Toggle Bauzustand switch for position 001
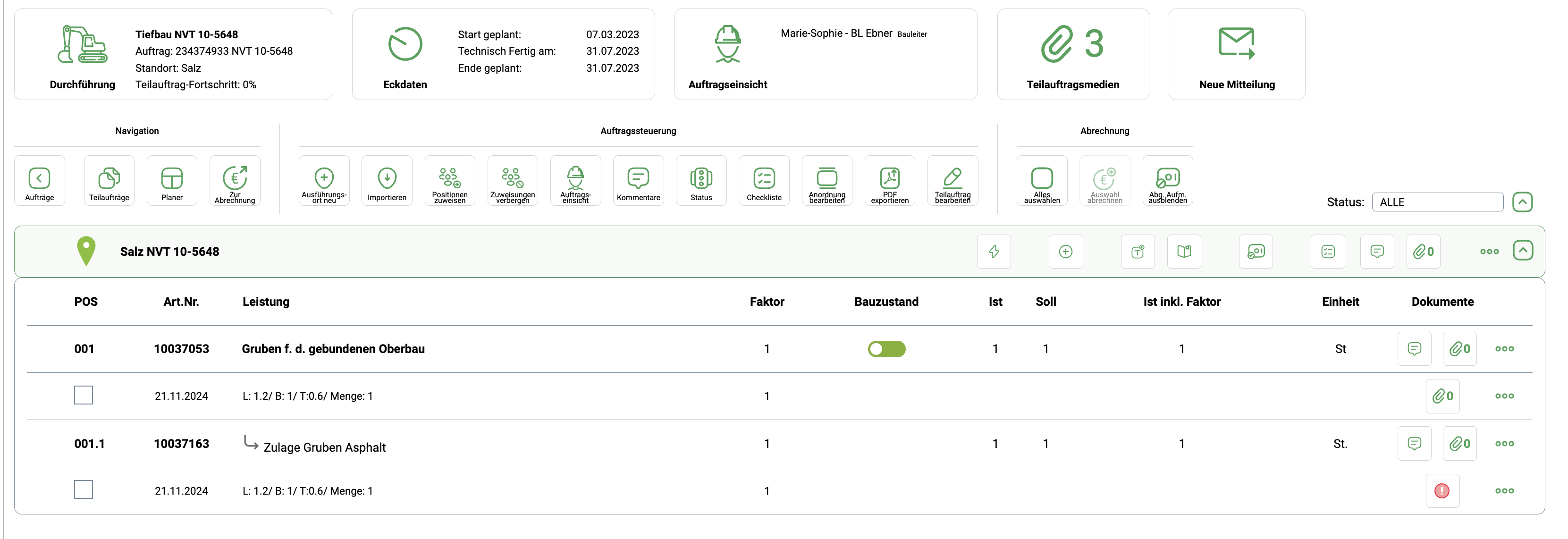 tap(886, 349)
